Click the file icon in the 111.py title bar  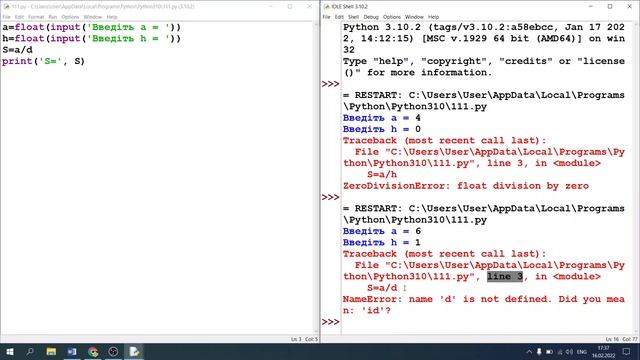coord(6,7)
